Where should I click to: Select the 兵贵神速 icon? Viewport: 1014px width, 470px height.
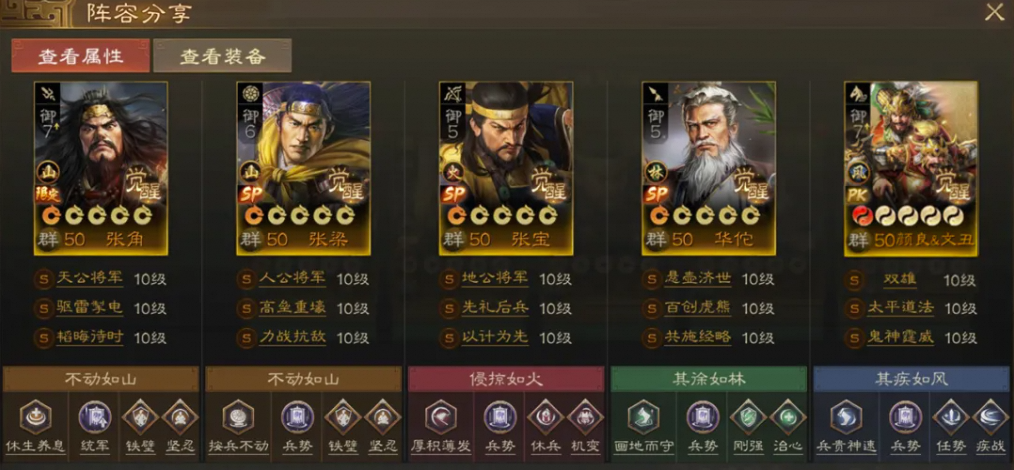click(x=847, y=417)
